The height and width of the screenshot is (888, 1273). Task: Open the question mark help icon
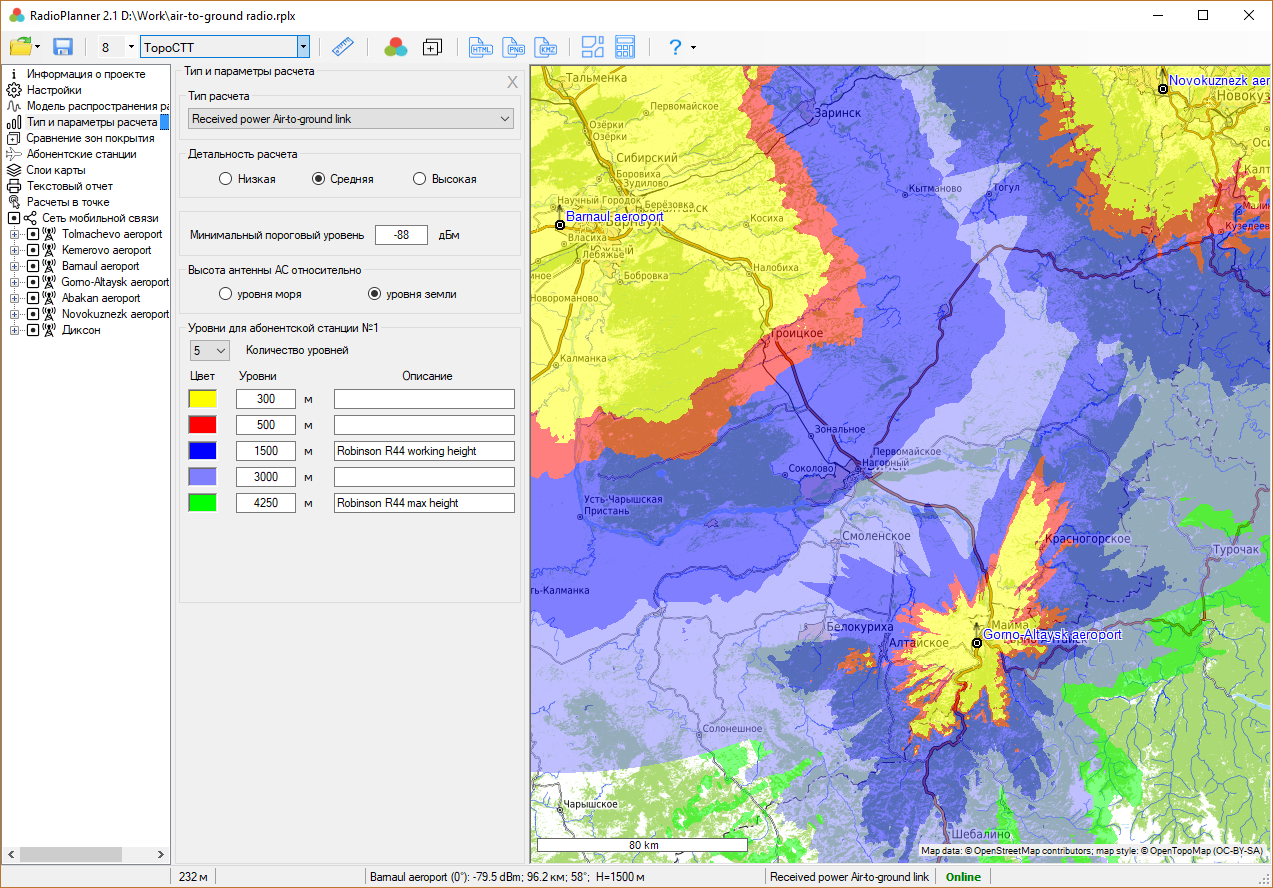click(675, 47)
